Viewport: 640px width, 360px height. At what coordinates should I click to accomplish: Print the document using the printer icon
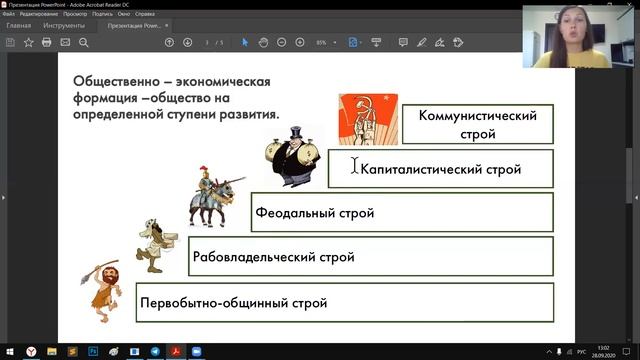pos(47,42)
